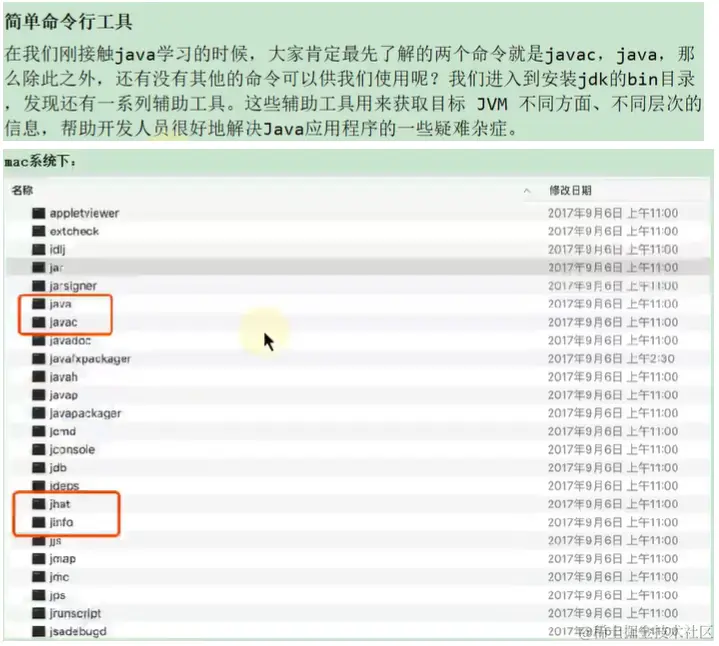
Task: Select the file name javap
Action: pos(64,395)
